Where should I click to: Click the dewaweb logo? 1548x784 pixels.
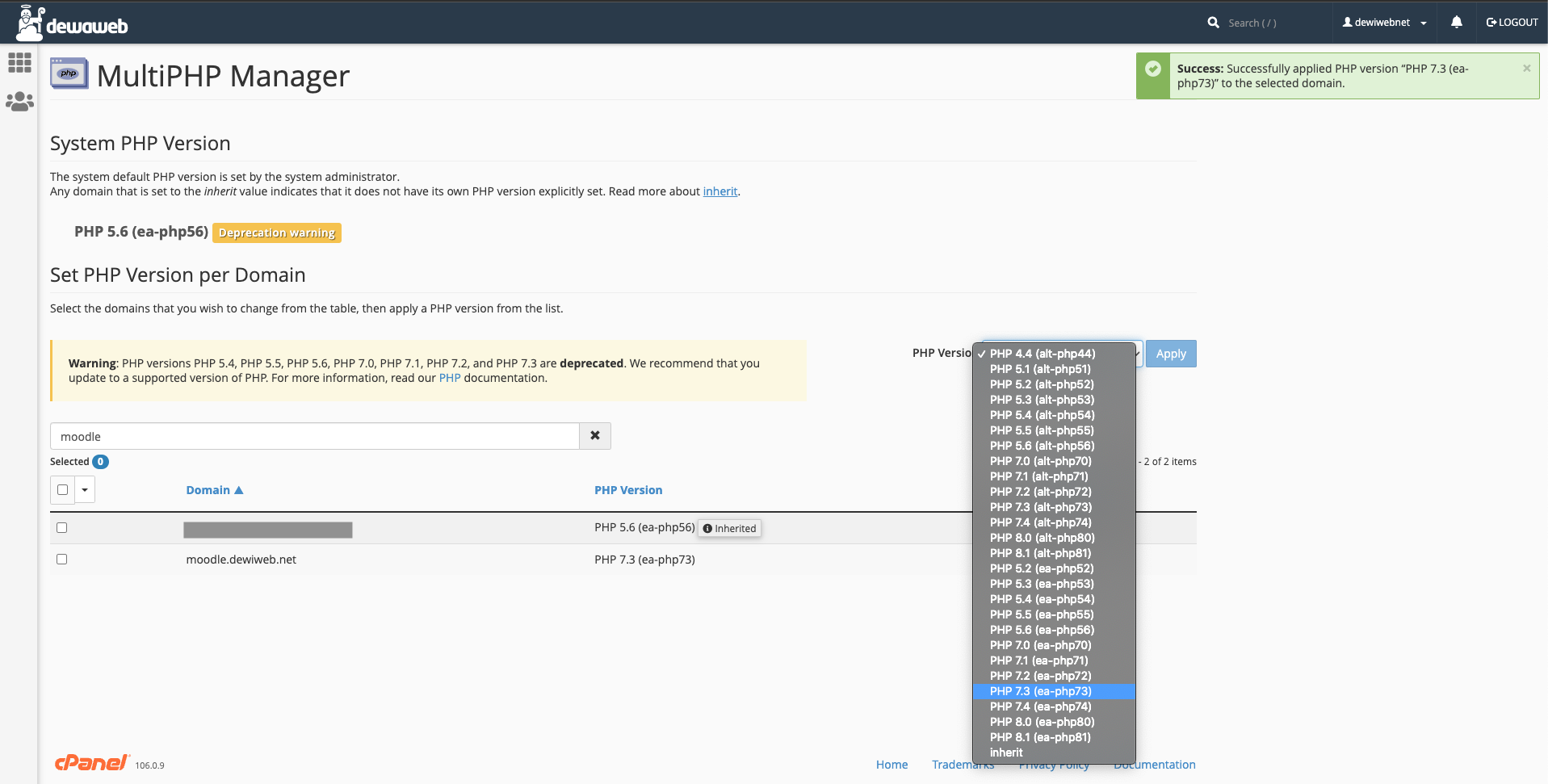point(72,23)
